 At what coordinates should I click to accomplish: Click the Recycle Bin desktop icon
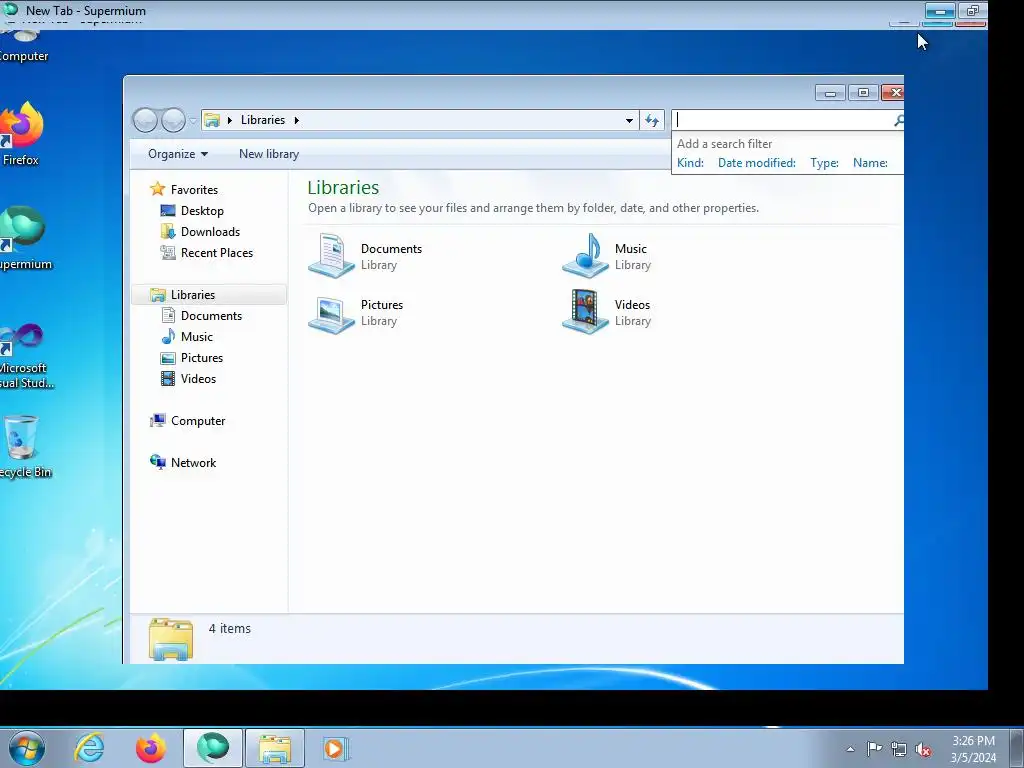[x=24, y=446]
